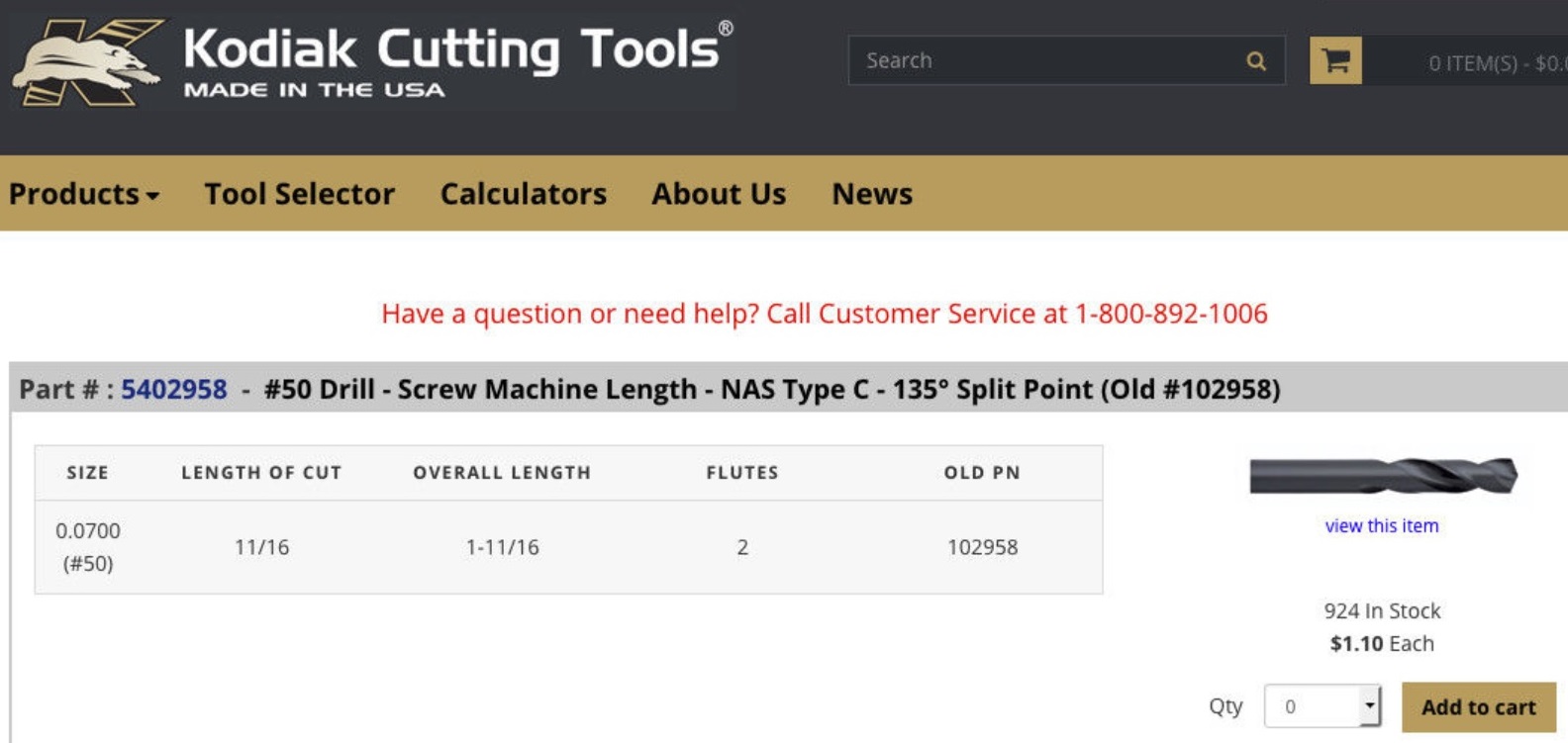This screenshot has height=743, width=1568.
Task: Follow the "view this item" link
Action: tap(1382, 526)
